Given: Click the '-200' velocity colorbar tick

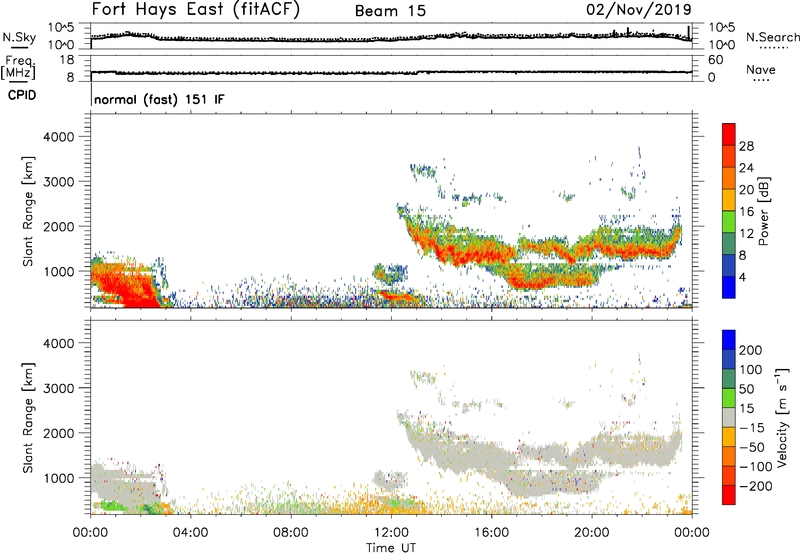Looking at the screenshot, I should pos(755,486).
